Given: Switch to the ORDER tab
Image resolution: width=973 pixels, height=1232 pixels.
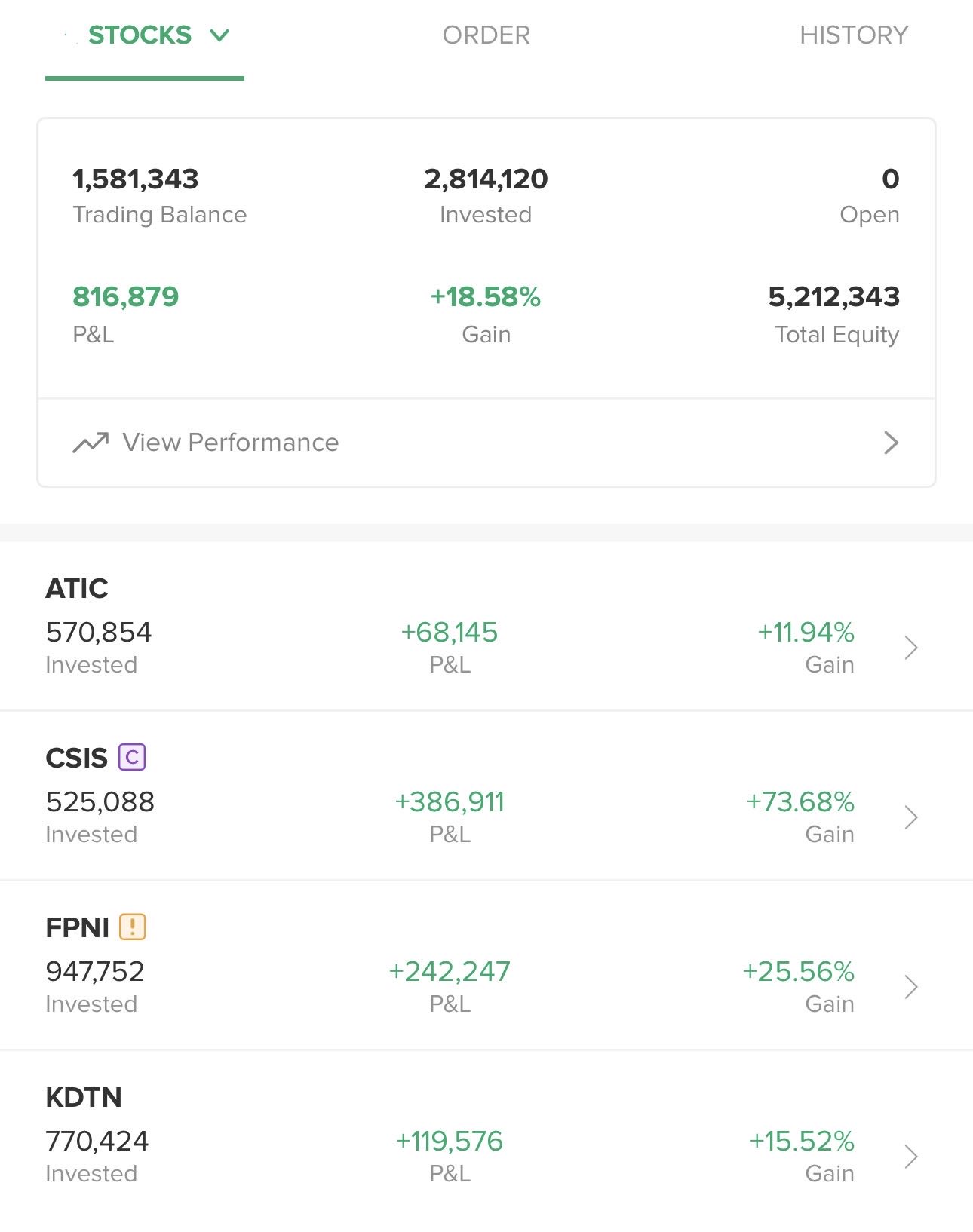Looking at the screenshot, I should tap(487, 35).
